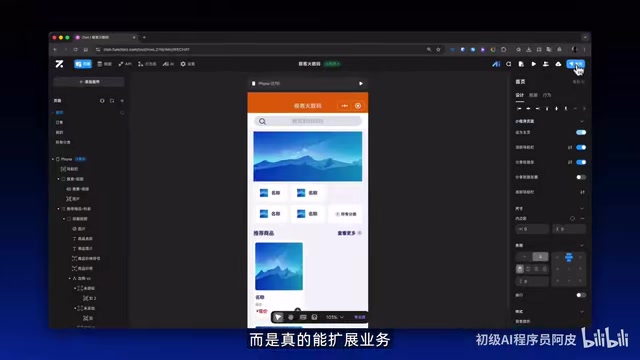Select the Phone node in component tree
640x360 pixels.
[67, 159]
